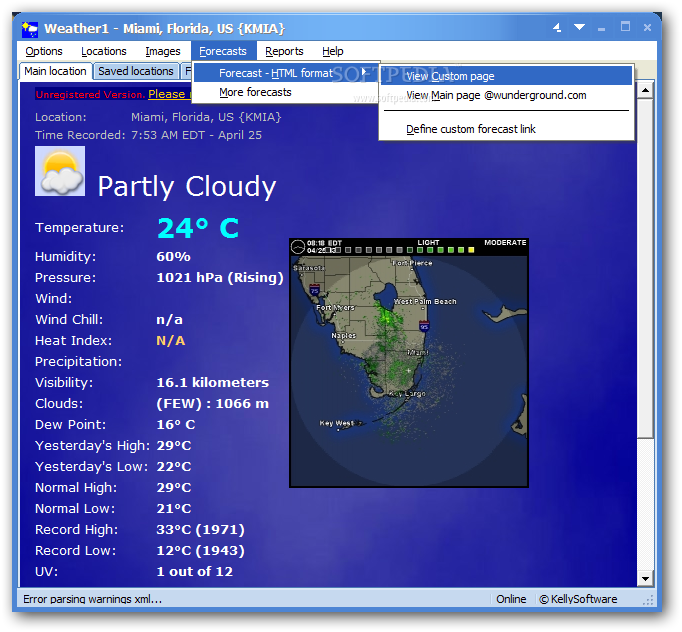Click the I-75 highway shield on radar
682x632 pixels.
(315, 290)
